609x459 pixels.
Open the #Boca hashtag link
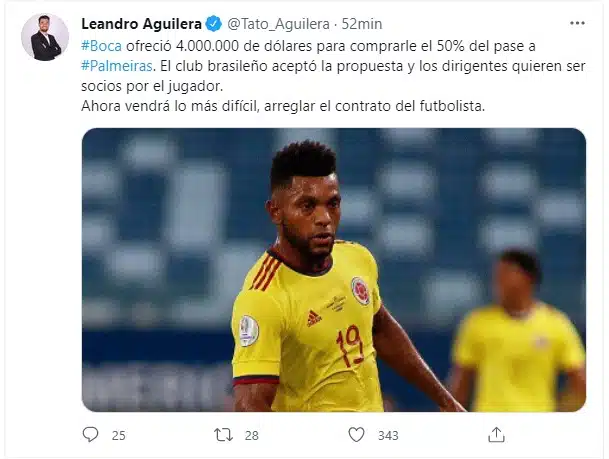(101, 46)
